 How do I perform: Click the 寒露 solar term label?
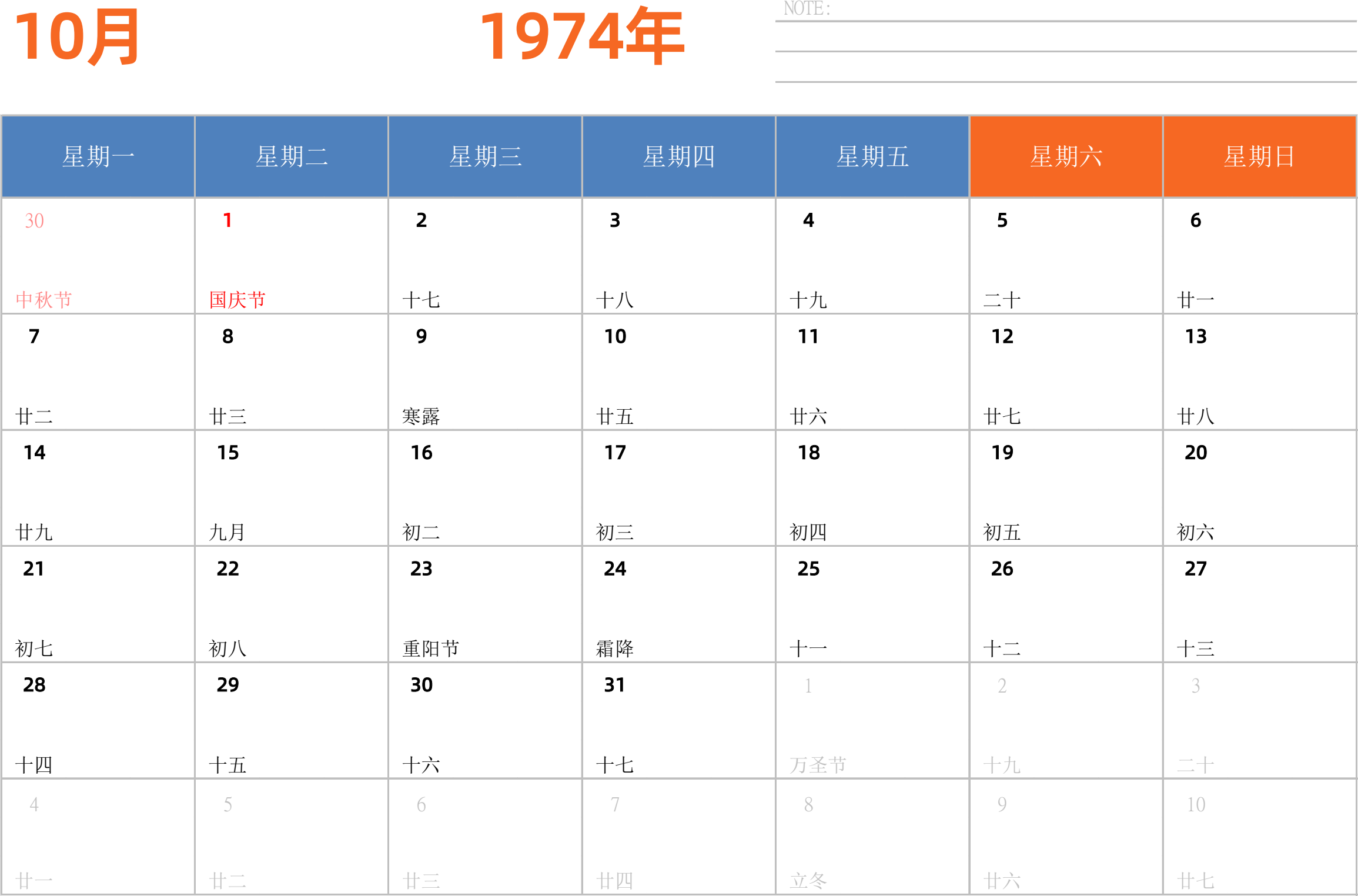pos(421,416)
